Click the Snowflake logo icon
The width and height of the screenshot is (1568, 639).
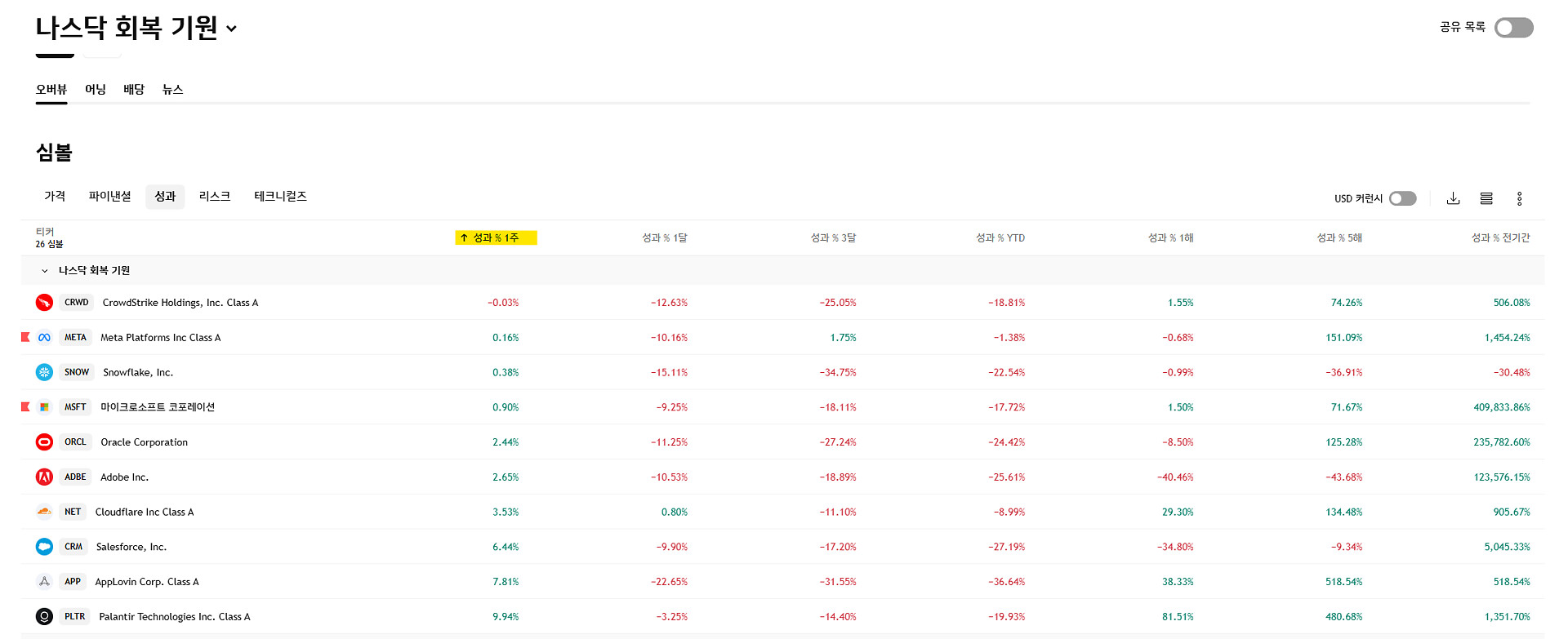[44, 372]
